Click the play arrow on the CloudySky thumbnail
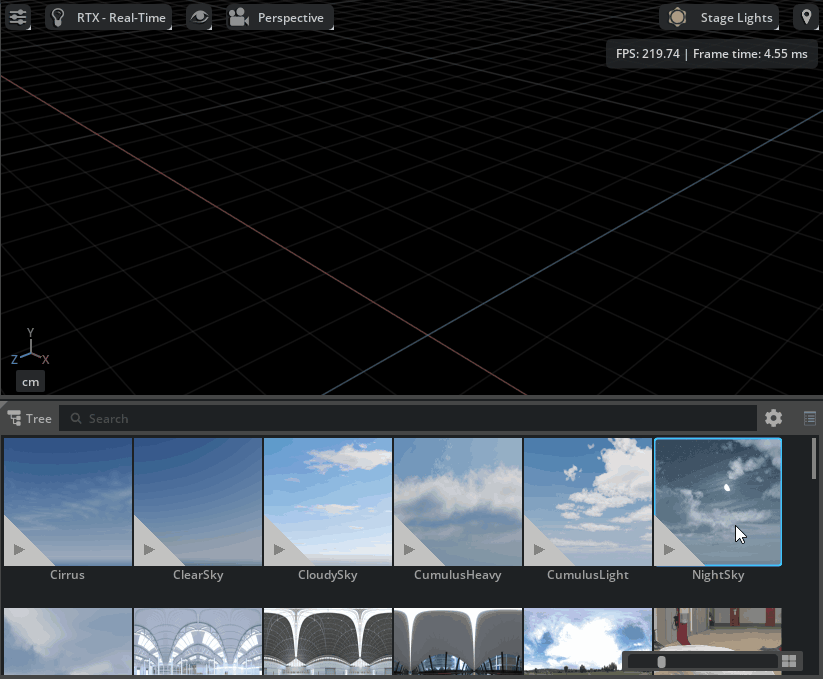Image resolution: width=823 pixels, height=679 pixels. tap(279, 549)
